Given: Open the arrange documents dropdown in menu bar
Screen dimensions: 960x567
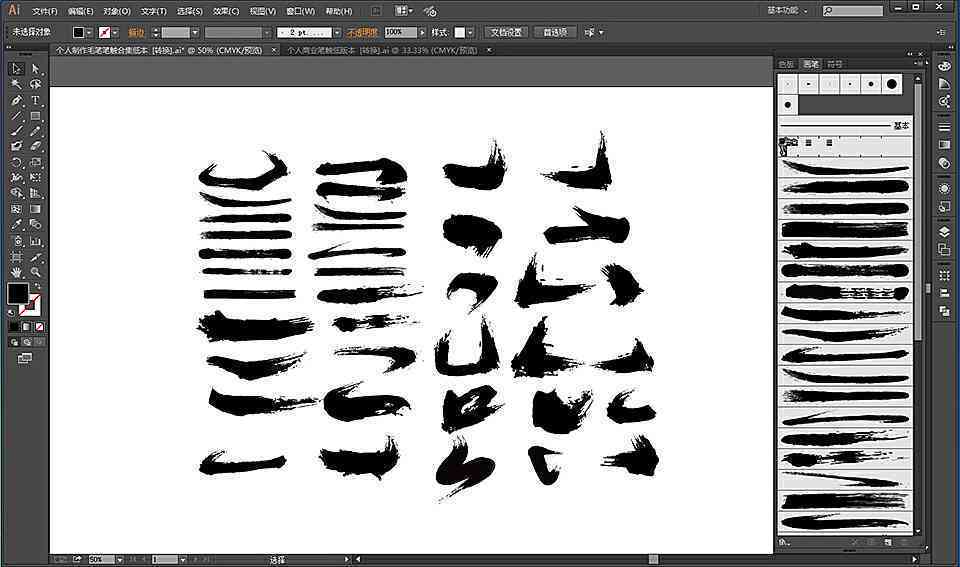Looking at the screenshot, I should point(403,10).
